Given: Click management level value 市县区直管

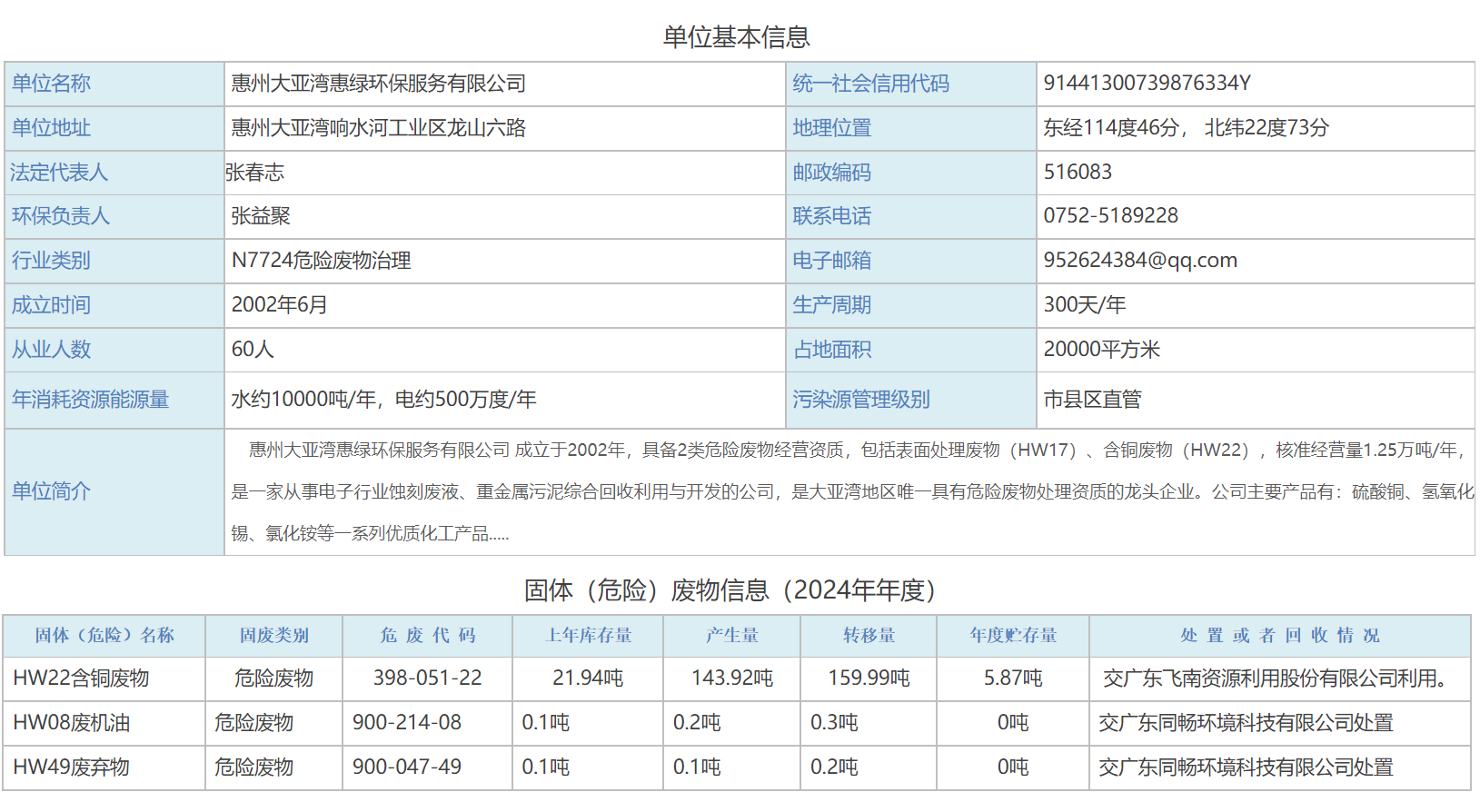Looking at the screenshot, I should point(1092,400).
